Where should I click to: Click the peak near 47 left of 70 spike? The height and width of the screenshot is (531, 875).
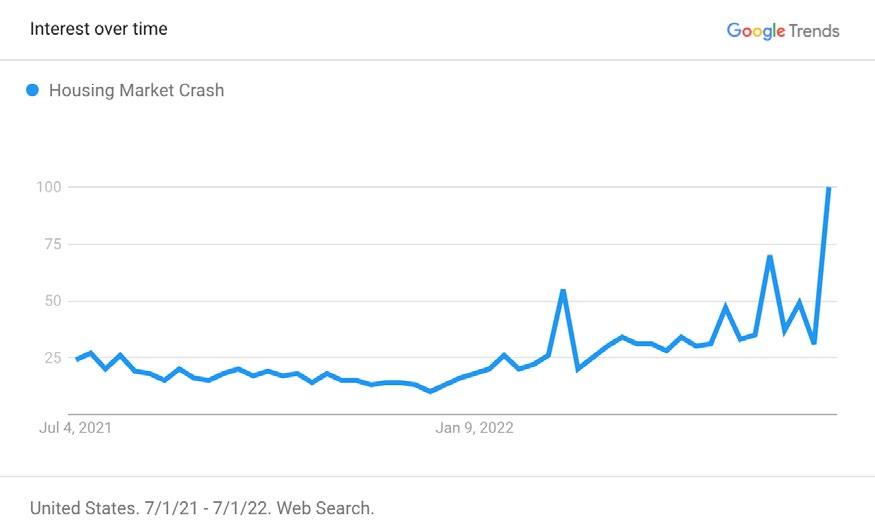725,307
